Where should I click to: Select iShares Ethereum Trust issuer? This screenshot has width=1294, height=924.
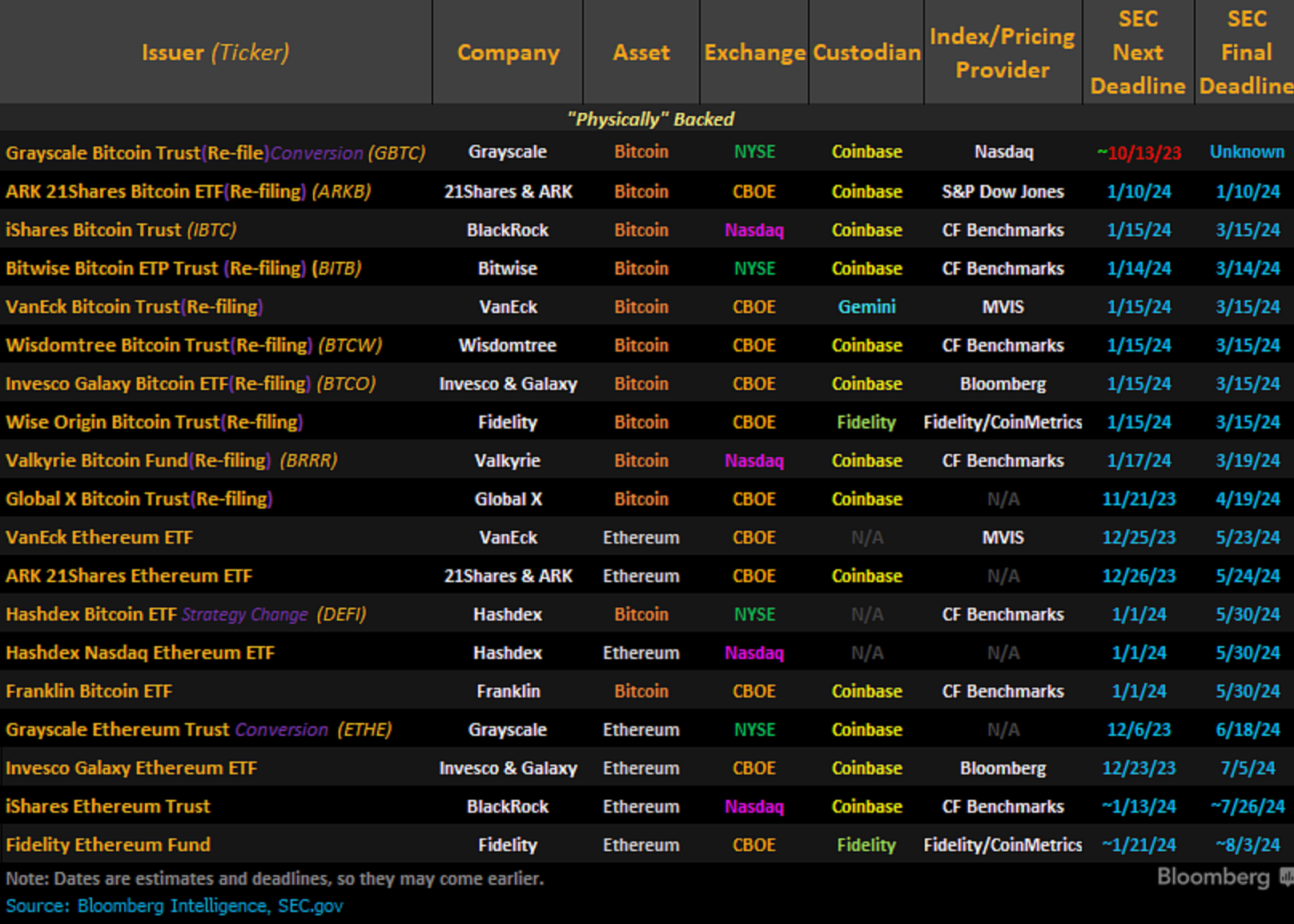[x=108, y=806]
